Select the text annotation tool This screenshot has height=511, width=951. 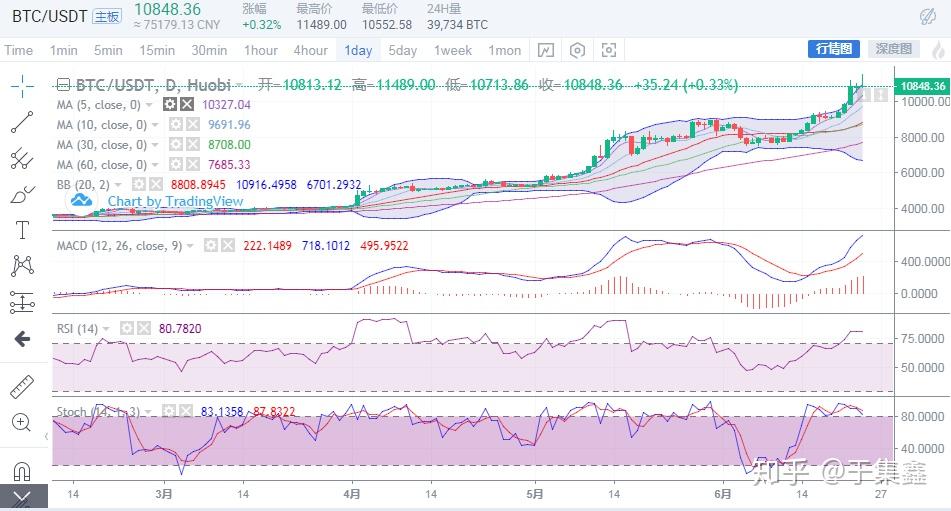click(x=22, y=230)
